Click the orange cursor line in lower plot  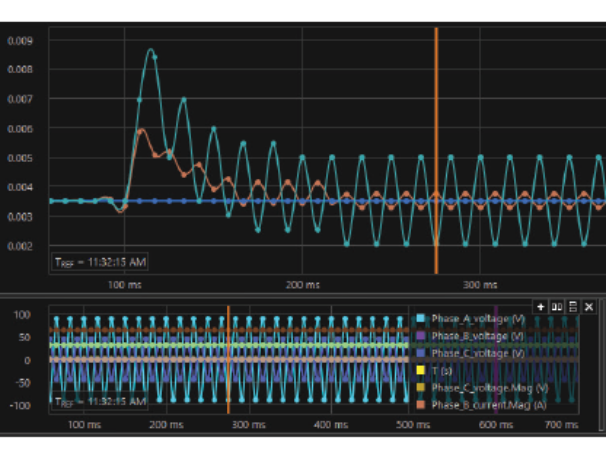tap(228, 359)
